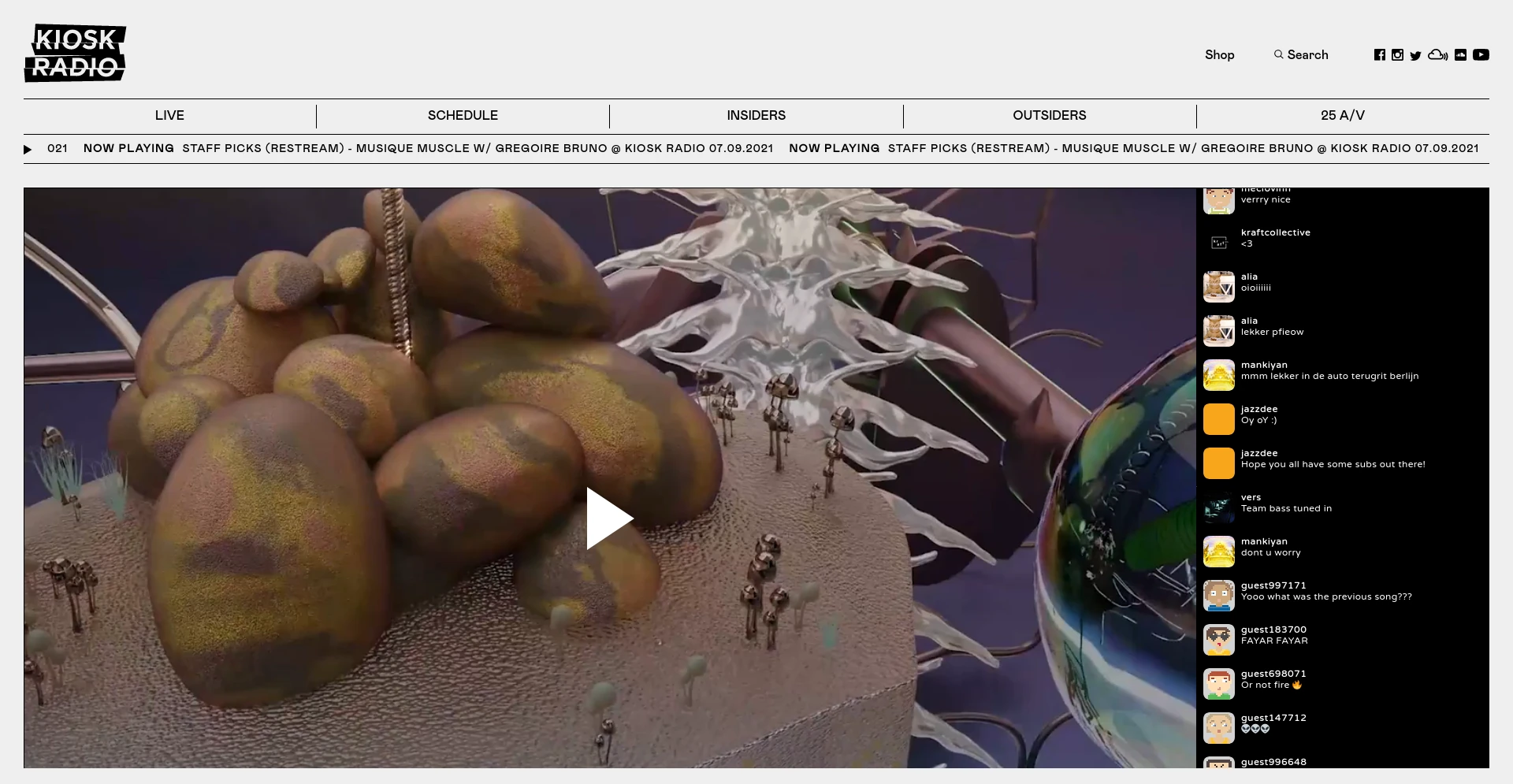Image resolution: width=1513 pixels, height=784 pixels.
Task: Switch to the OUTSIDERS tab
Action: [1049, 116]
